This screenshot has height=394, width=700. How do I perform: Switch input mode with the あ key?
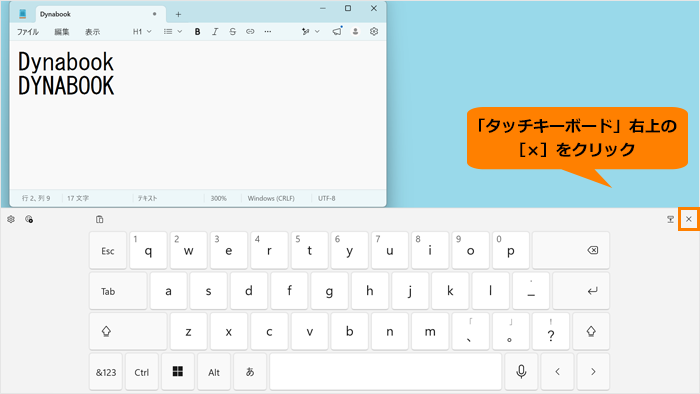click(x=250, y=371)
